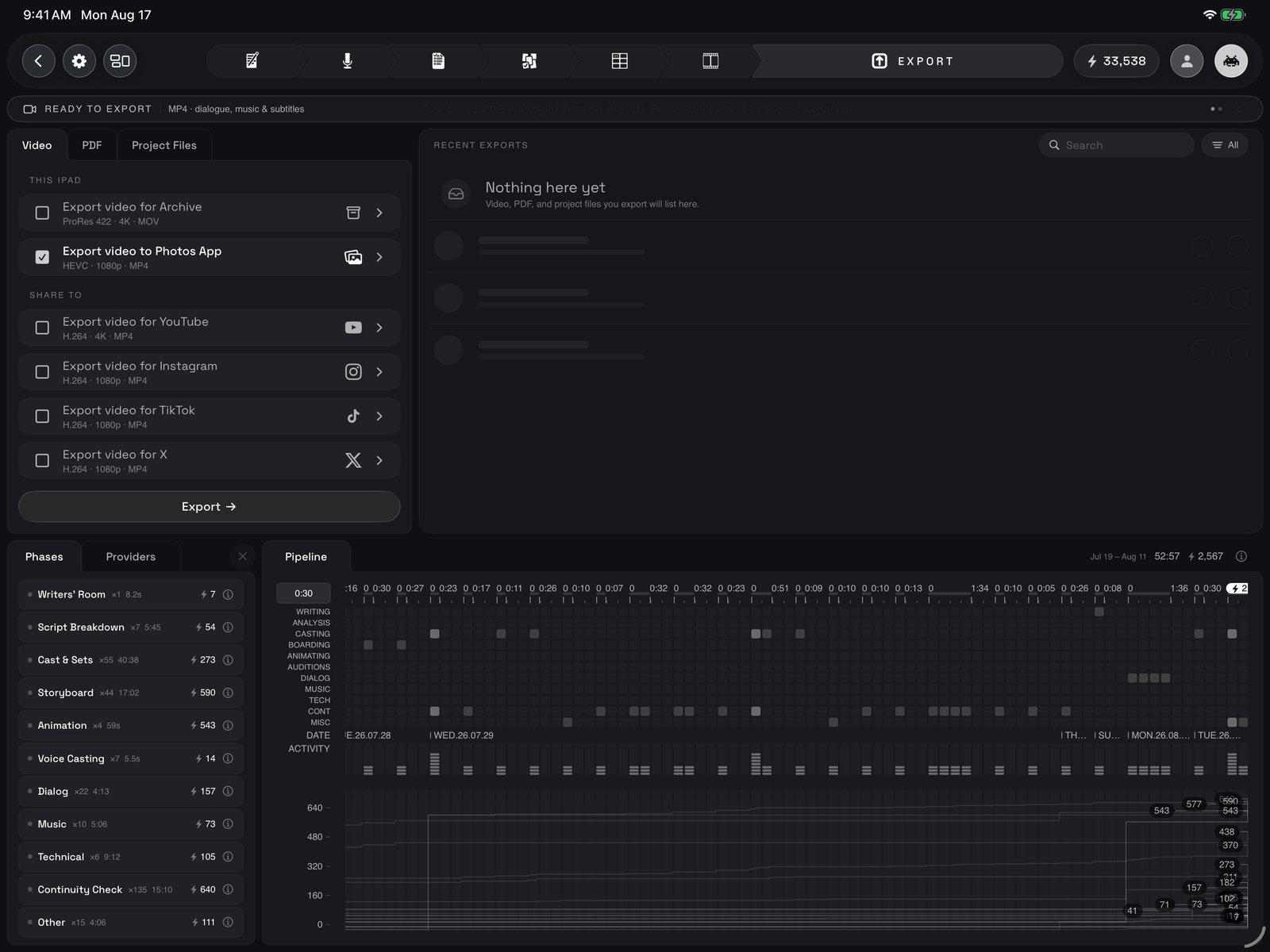The image size is (1270, 952).
Task: Expand TikTok export options chevron
Action: pos(379,416)
